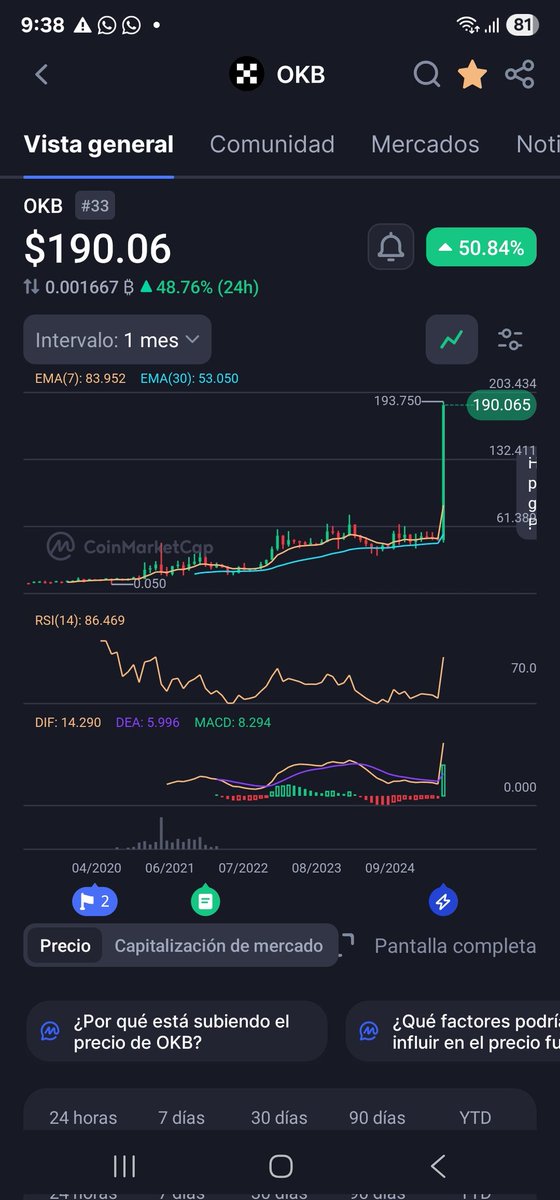Select the Precio chart mode

(65, 945)
